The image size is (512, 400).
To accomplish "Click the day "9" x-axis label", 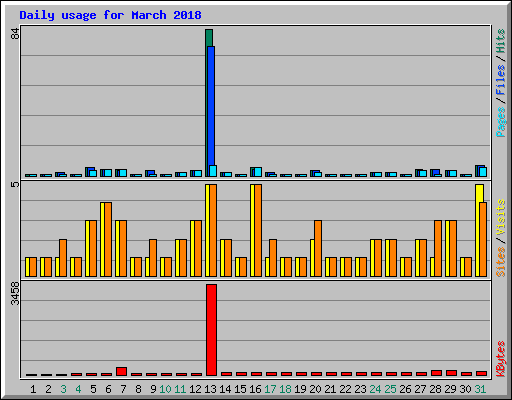I will pyautogui.click(x=153, y=389).
